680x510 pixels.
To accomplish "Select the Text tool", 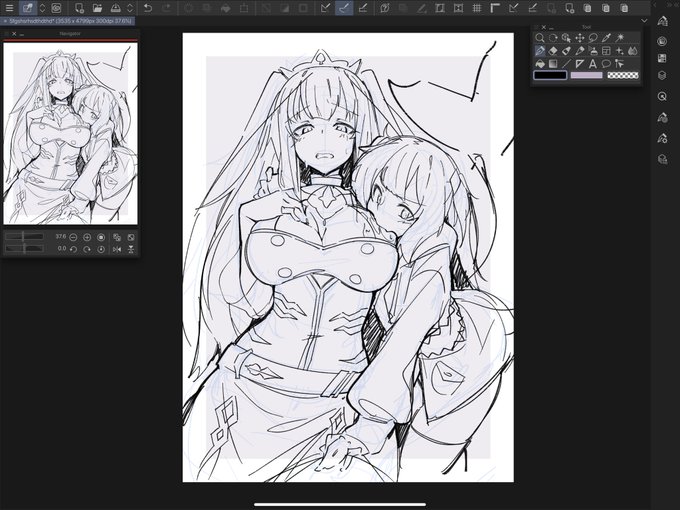I will (593, 64).
